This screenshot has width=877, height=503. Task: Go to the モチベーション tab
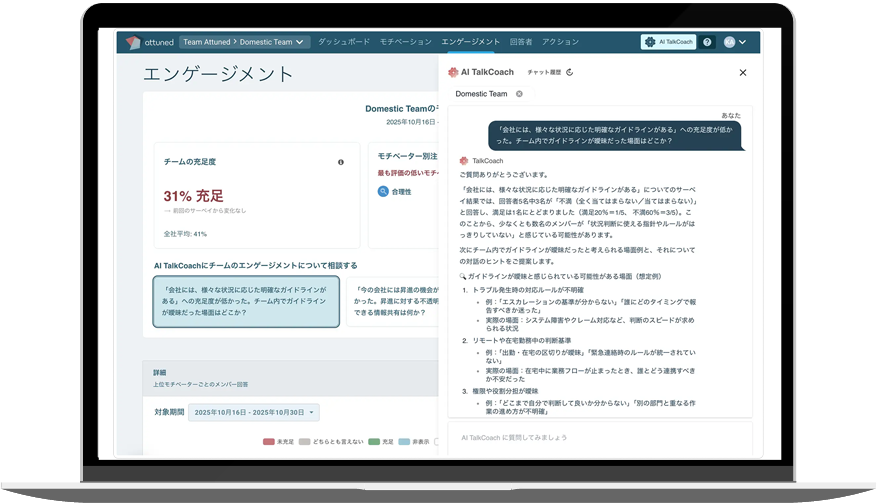pyautogui.click(x=406, y=42)
